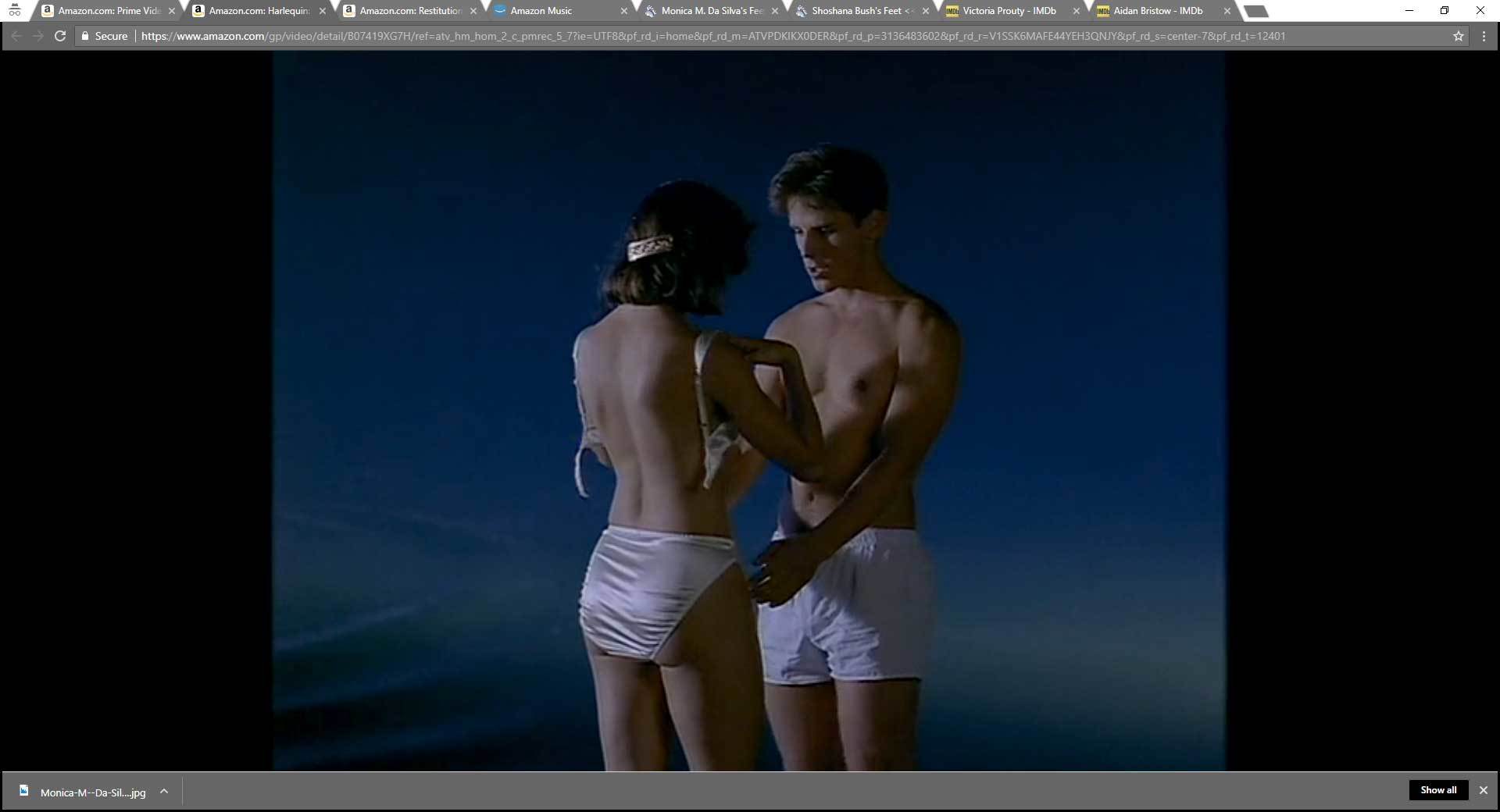Viewport: 1500px width, 812px height.
Task: Reload the page with the refresh icon
Action: [x=59, y=36]
